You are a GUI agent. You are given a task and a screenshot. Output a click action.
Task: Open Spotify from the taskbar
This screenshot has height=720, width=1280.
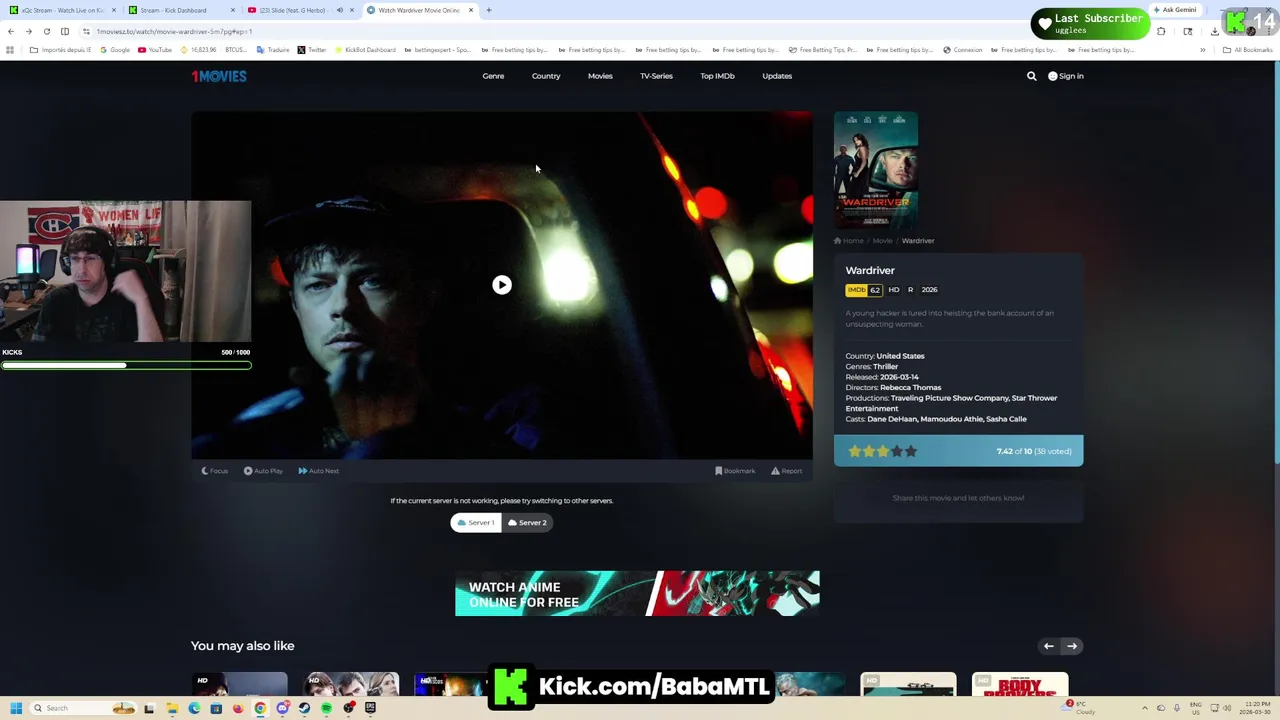coord(326,708)
